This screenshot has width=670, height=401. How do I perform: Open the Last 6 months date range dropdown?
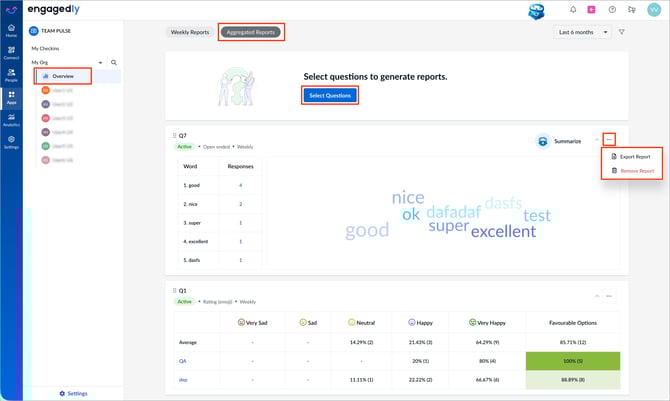(582, 32)
